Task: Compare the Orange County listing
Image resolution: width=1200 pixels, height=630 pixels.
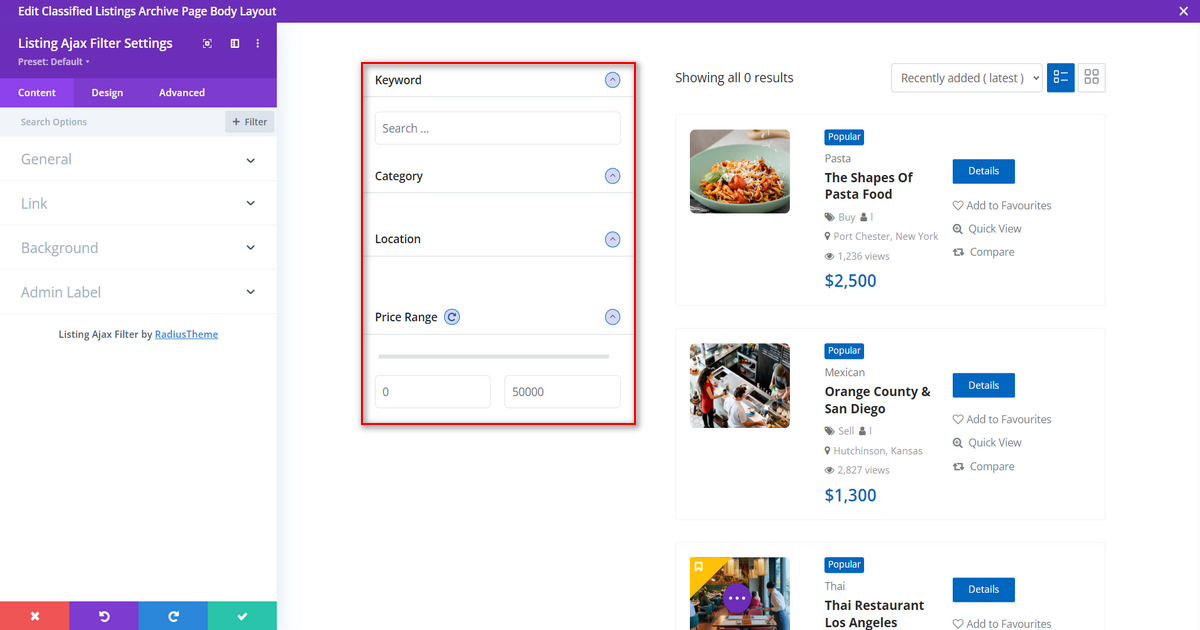Action: coord(984,466)
